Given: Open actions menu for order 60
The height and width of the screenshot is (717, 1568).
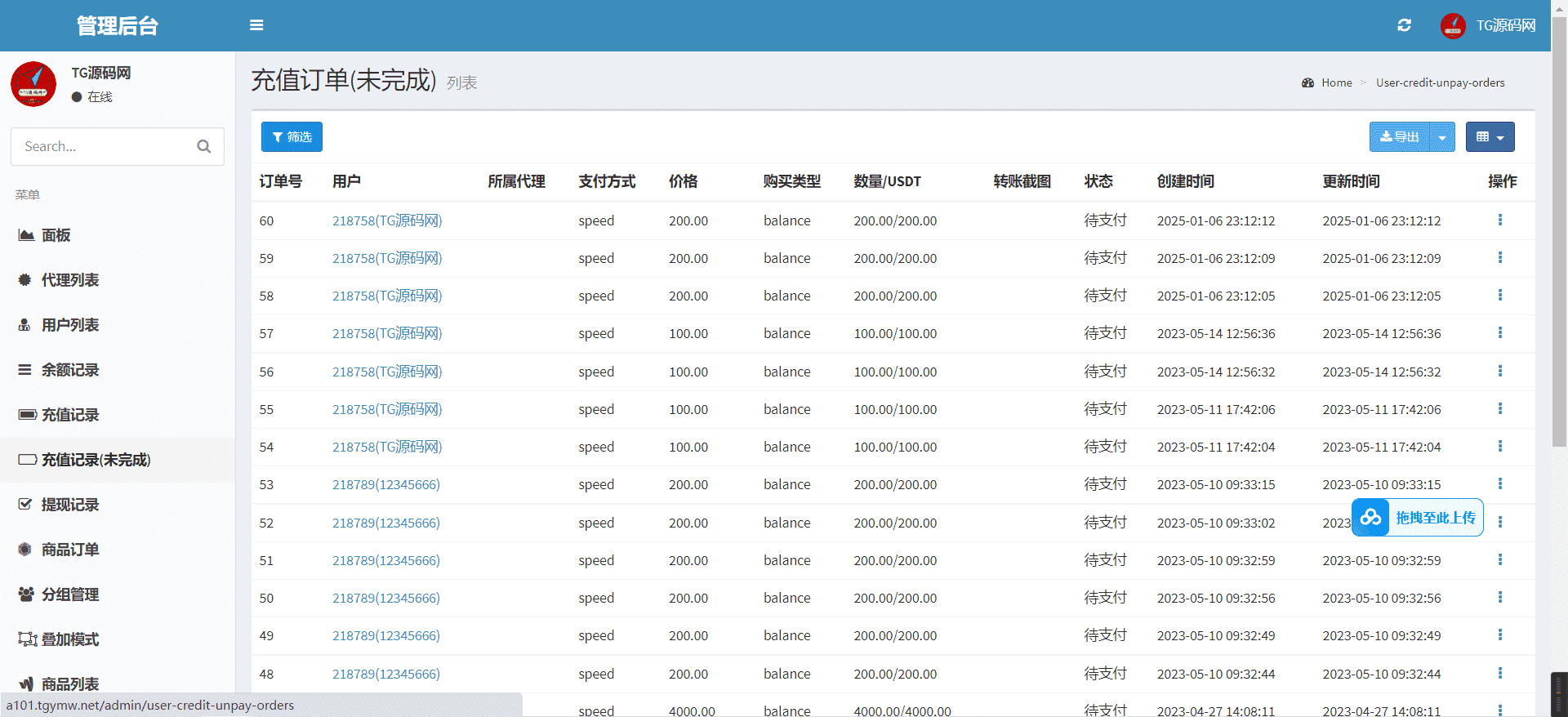Looking at the screenshot, I should 1499,220.
